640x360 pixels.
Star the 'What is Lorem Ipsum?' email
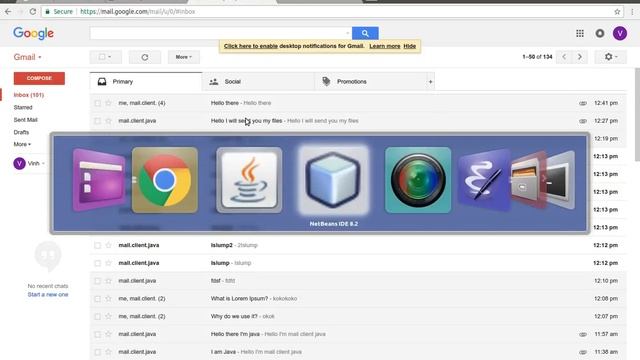tap(109, 298)
